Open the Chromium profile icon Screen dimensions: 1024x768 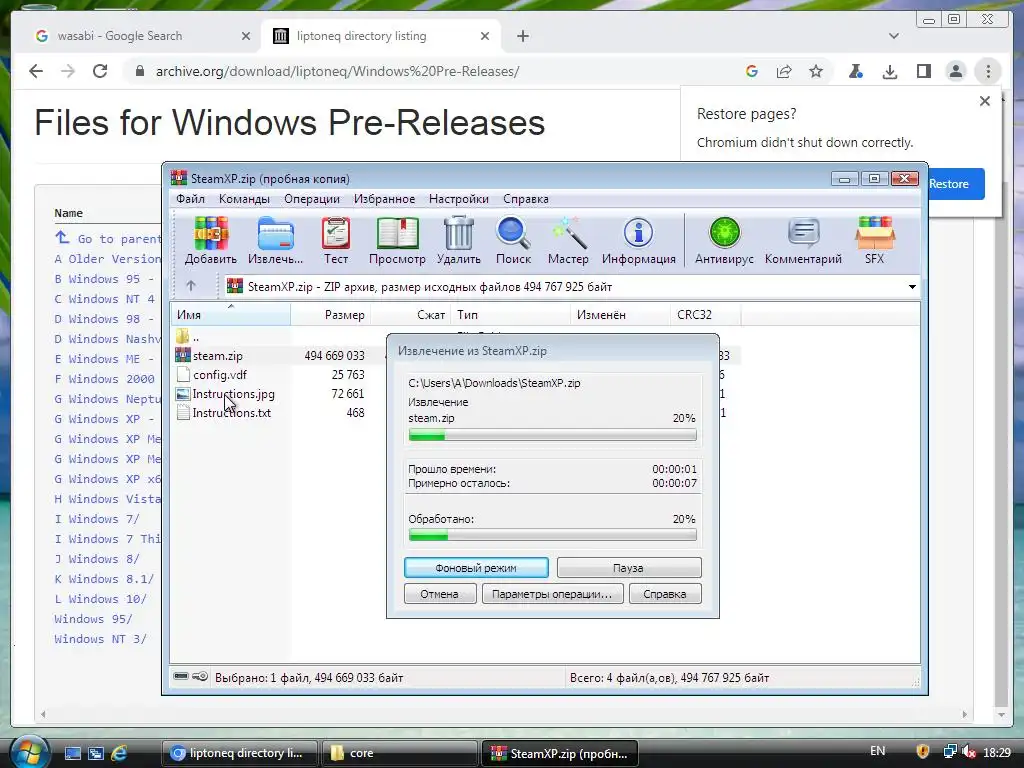pyautogui.click(x=955, y=71)
